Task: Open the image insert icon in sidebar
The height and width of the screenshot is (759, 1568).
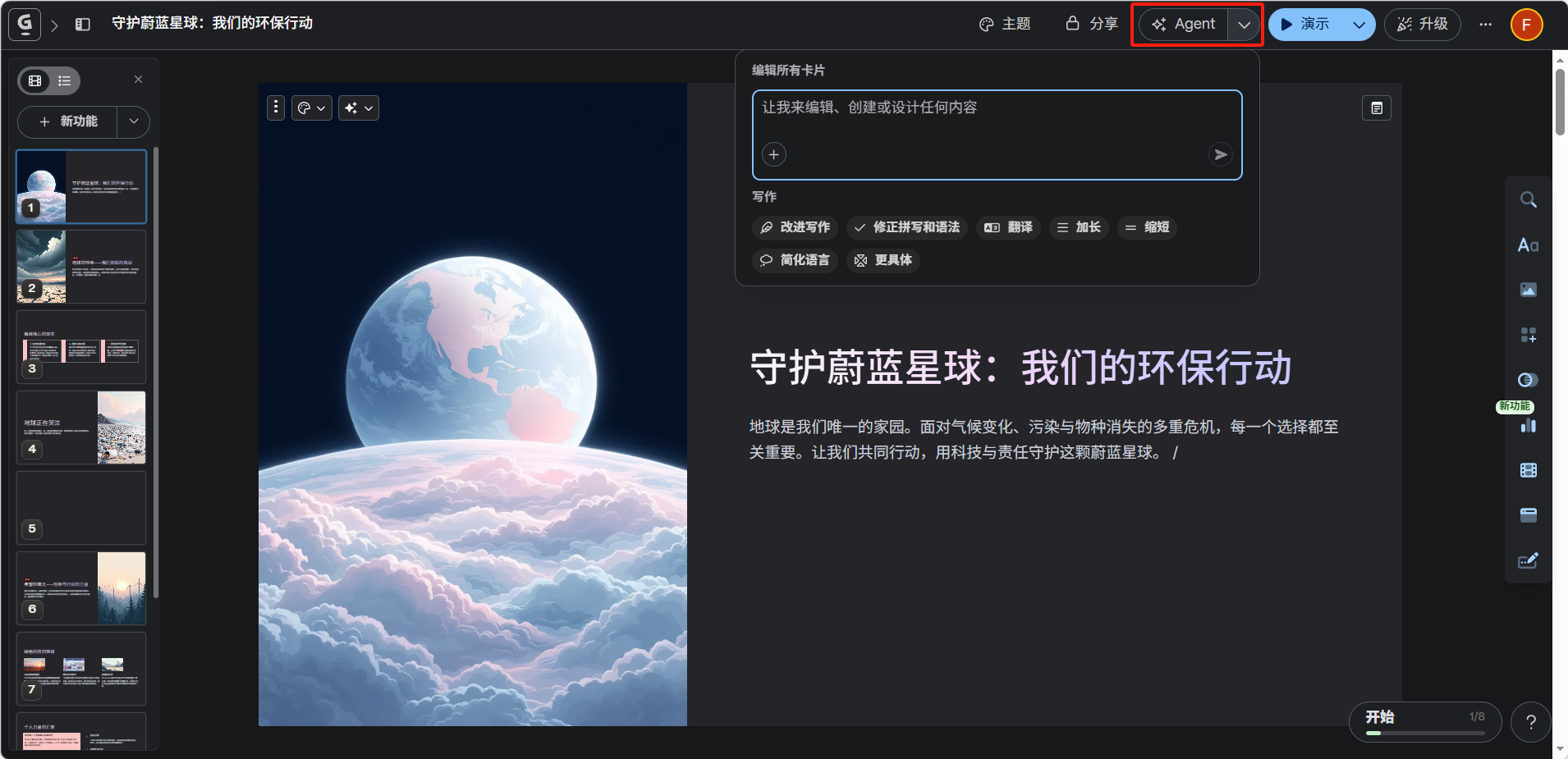Action: click(1528, 290)
